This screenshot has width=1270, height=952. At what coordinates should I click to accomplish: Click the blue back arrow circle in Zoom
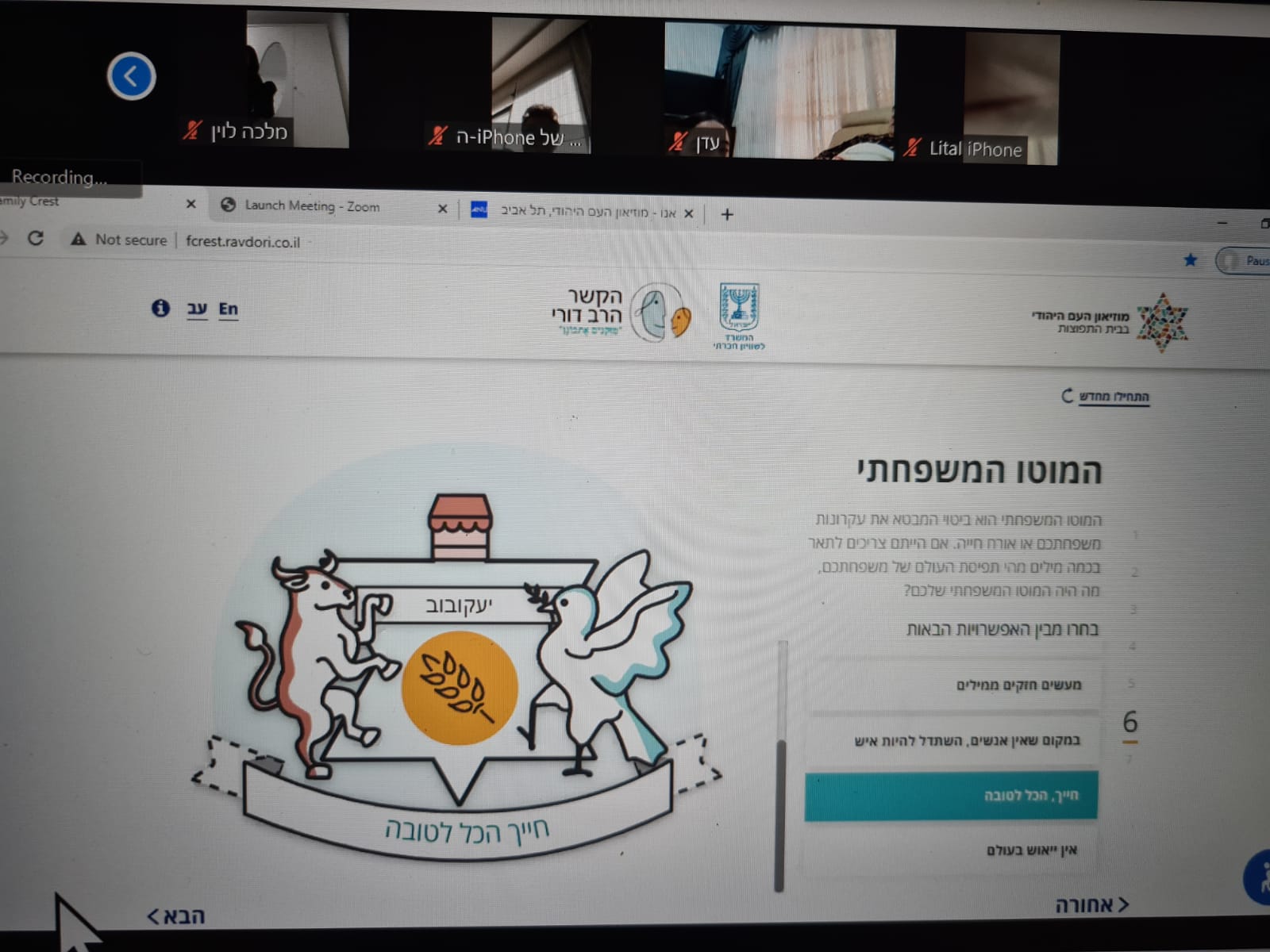pos(131,76)
